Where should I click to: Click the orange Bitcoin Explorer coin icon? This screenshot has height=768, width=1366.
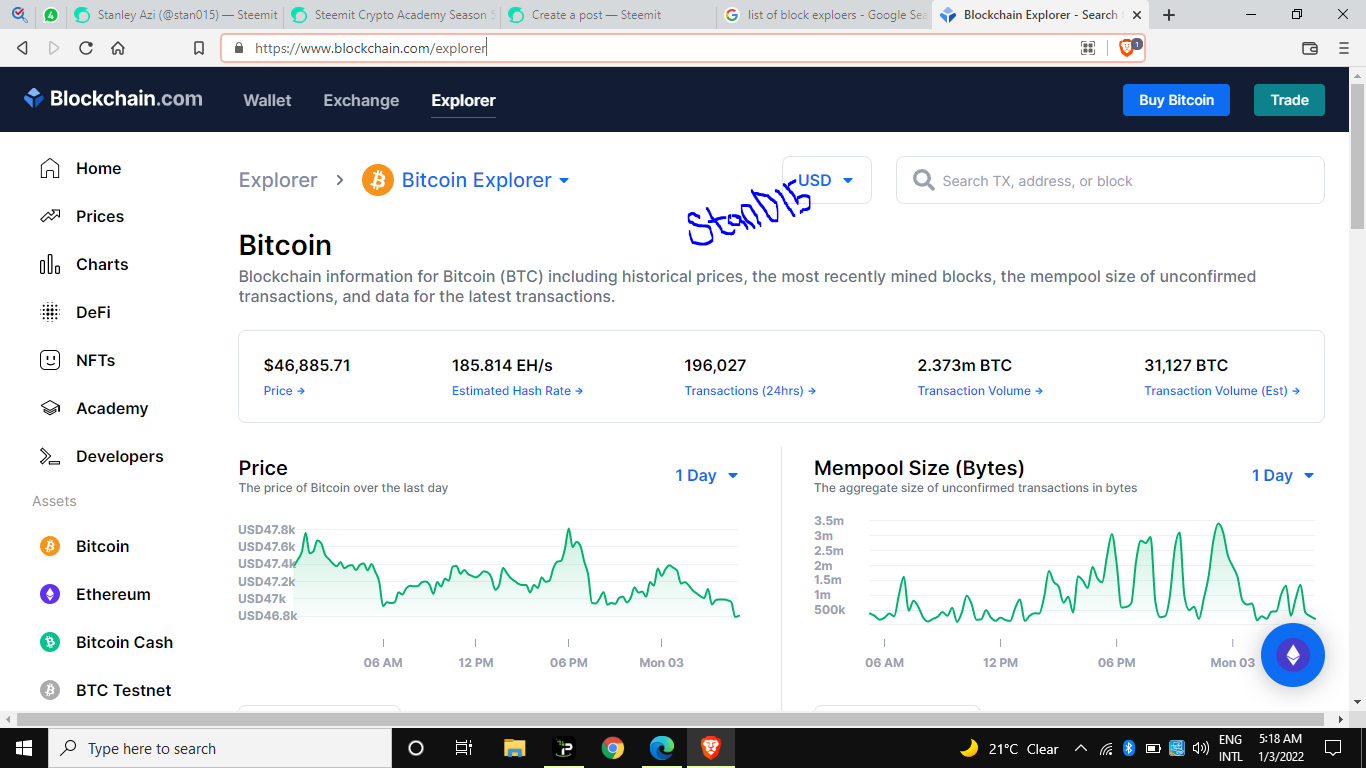378,180
